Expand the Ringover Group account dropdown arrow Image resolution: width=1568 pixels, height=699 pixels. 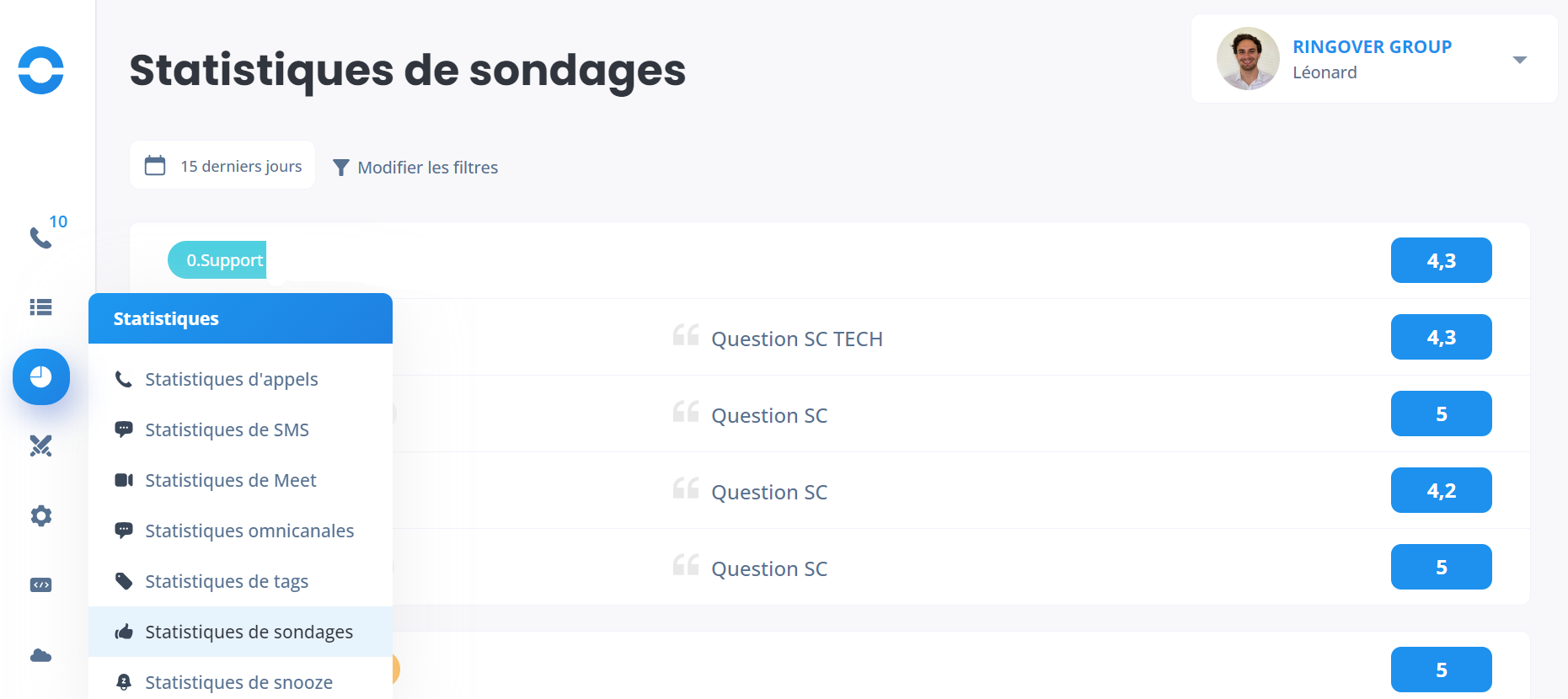pyautogui.click(x=1520, y=60)
